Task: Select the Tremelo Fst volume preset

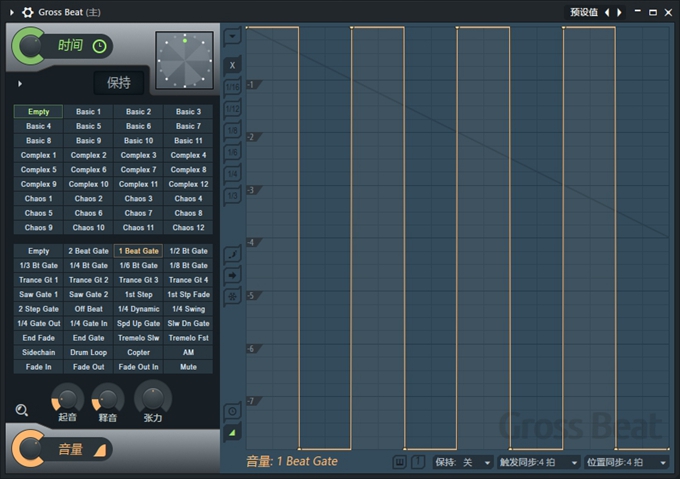Action: tap(188, 338)
